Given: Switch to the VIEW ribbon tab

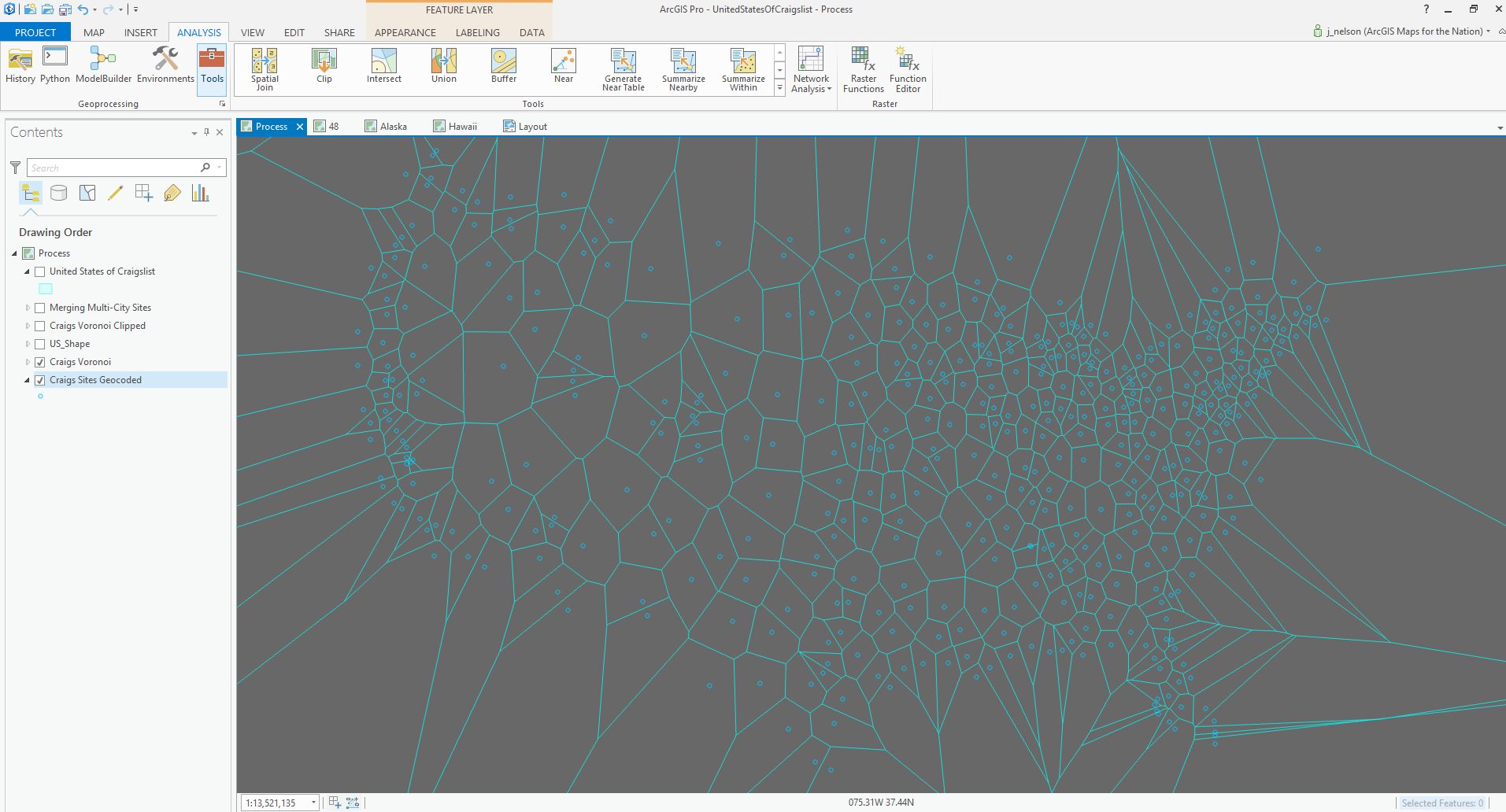Looking at the screenshot, I should (253, 32).
